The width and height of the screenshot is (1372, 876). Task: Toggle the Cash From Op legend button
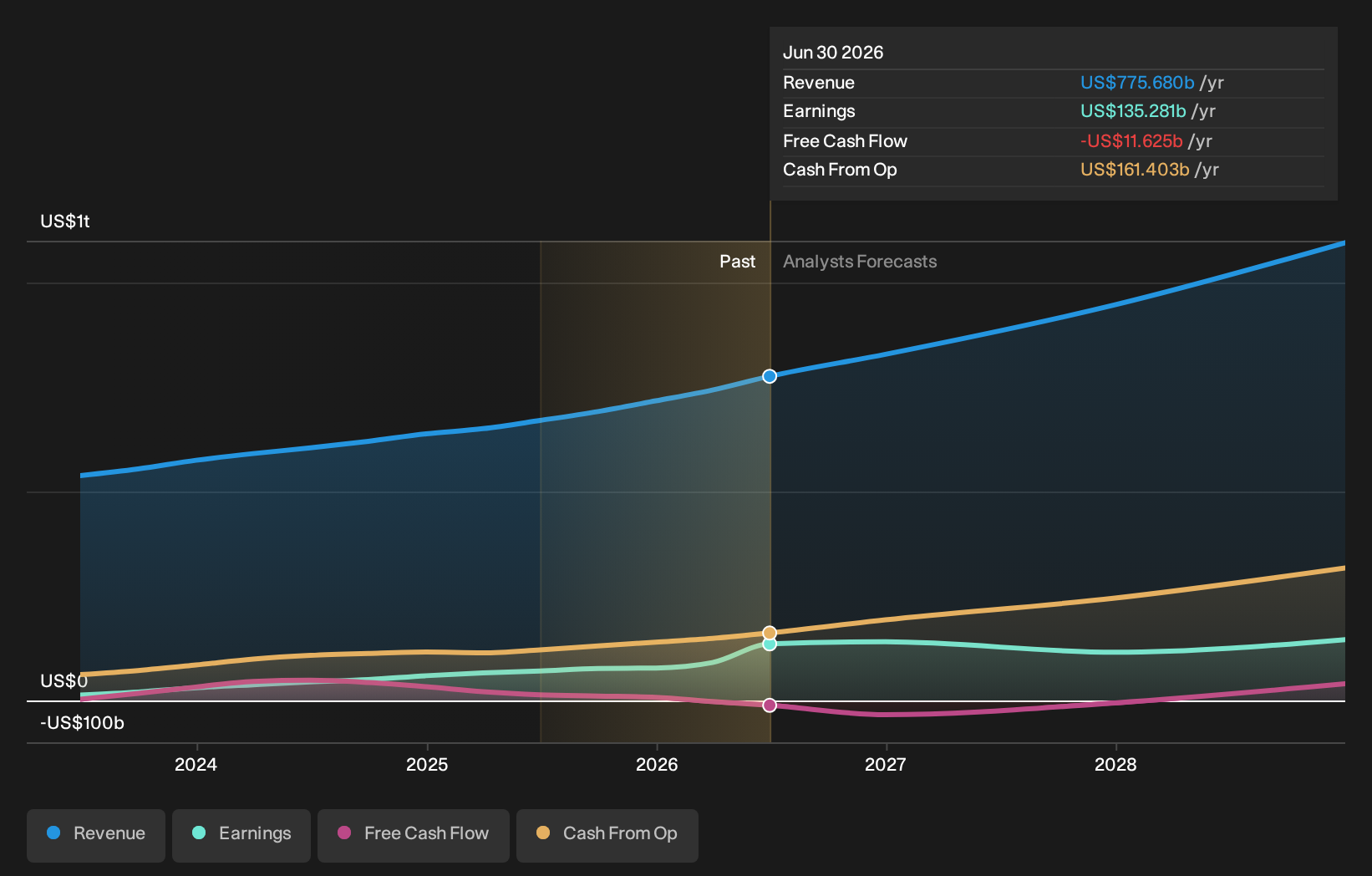(607, 835)
